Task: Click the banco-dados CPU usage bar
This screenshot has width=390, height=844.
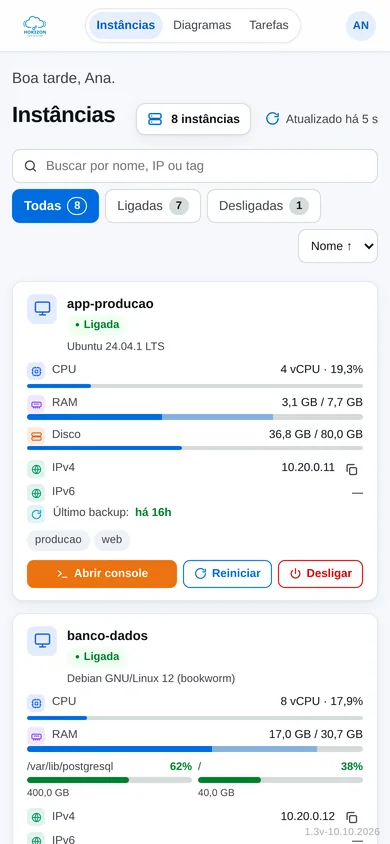Action: pyautogui.click(x=195, y=718)
